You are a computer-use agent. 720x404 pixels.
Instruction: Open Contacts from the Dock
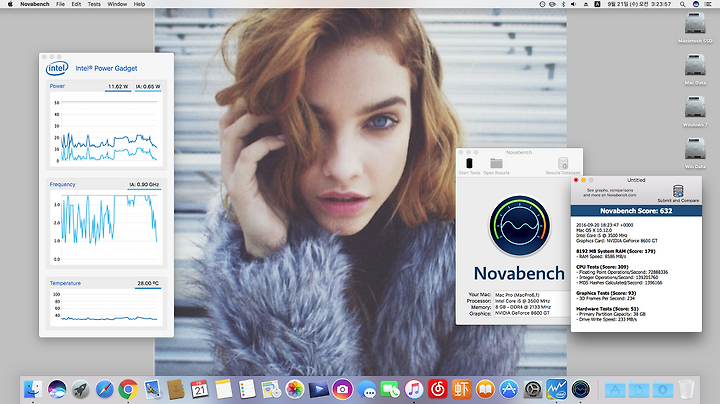176,389
